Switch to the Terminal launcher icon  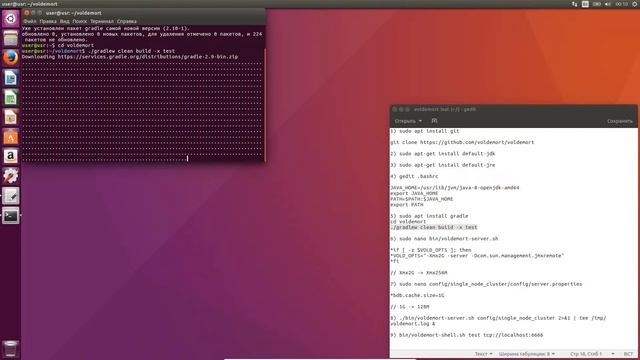(x=11, y=216)
